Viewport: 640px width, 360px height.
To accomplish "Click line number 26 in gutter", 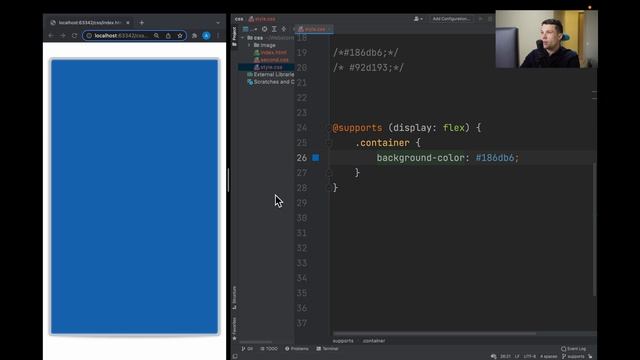I will point(302,158).
